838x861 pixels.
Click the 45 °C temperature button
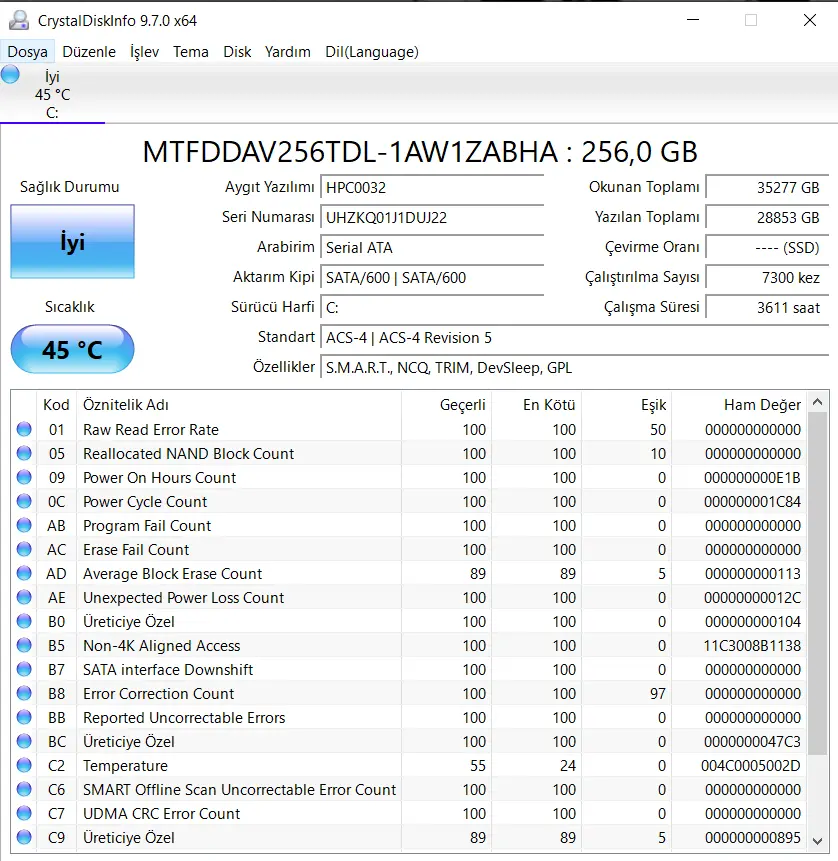pyautogui.click(x=72, y=349)
